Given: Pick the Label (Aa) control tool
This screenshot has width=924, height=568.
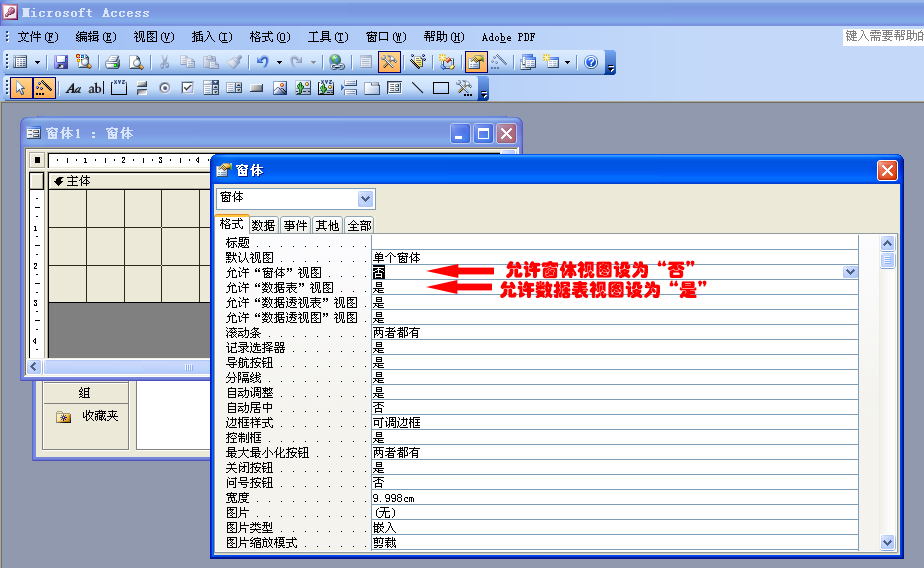Looking at the screenshot, I should (73, 88).
